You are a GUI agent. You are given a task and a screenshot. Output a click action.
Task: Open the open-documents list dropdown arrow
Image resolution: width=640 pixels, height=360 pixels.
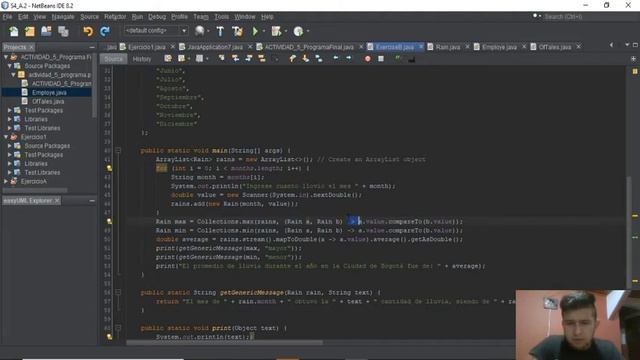(627, 45)
